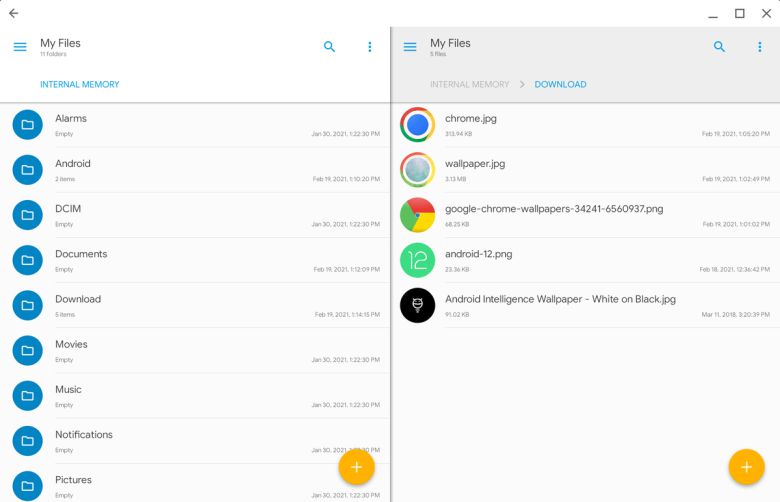Open the Android folder
This screenshot has width=780, height=502.
tap(73, 164)
